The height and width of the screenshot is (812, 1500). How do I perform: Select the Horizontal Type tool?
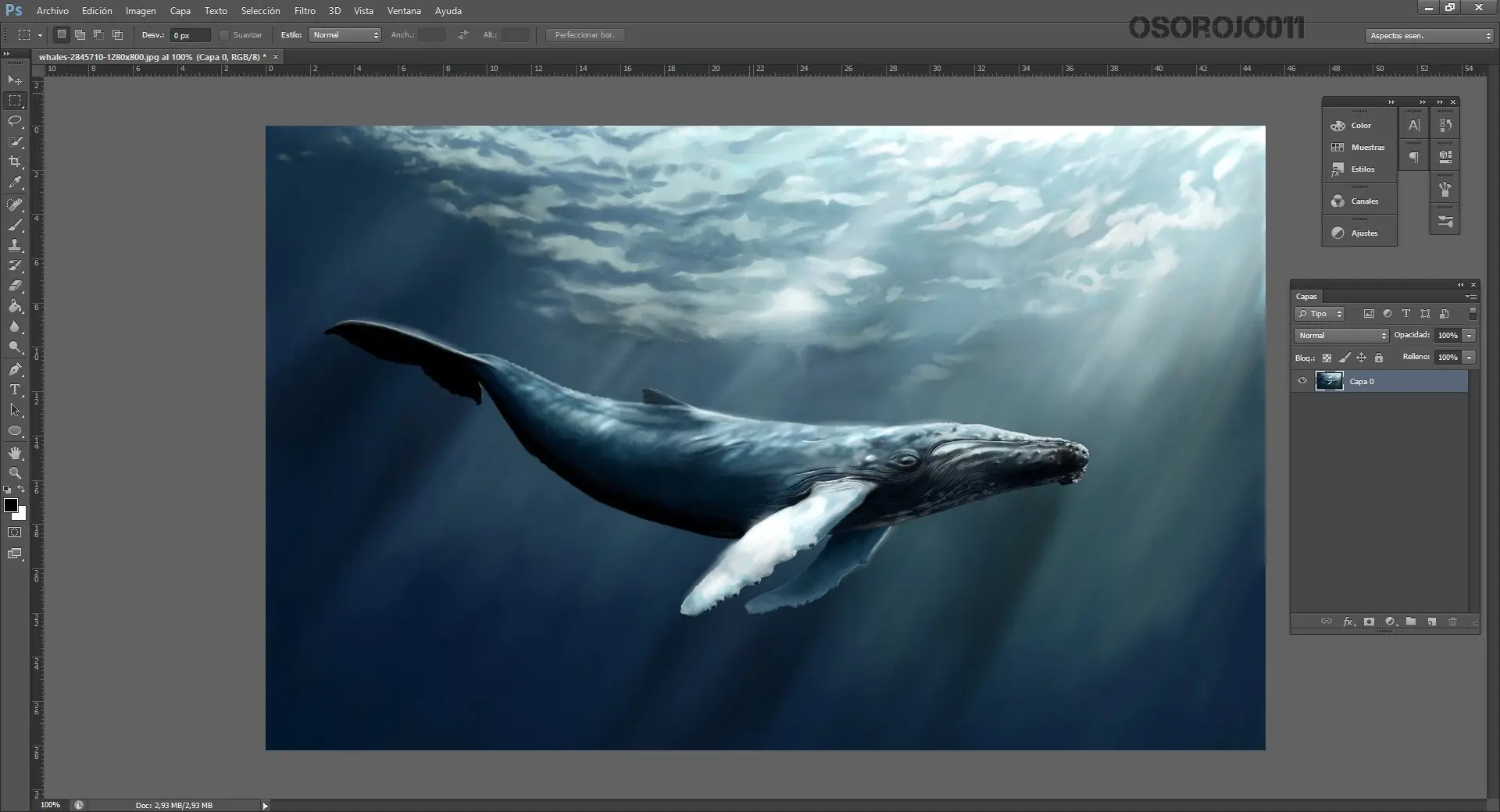(15, 390)
